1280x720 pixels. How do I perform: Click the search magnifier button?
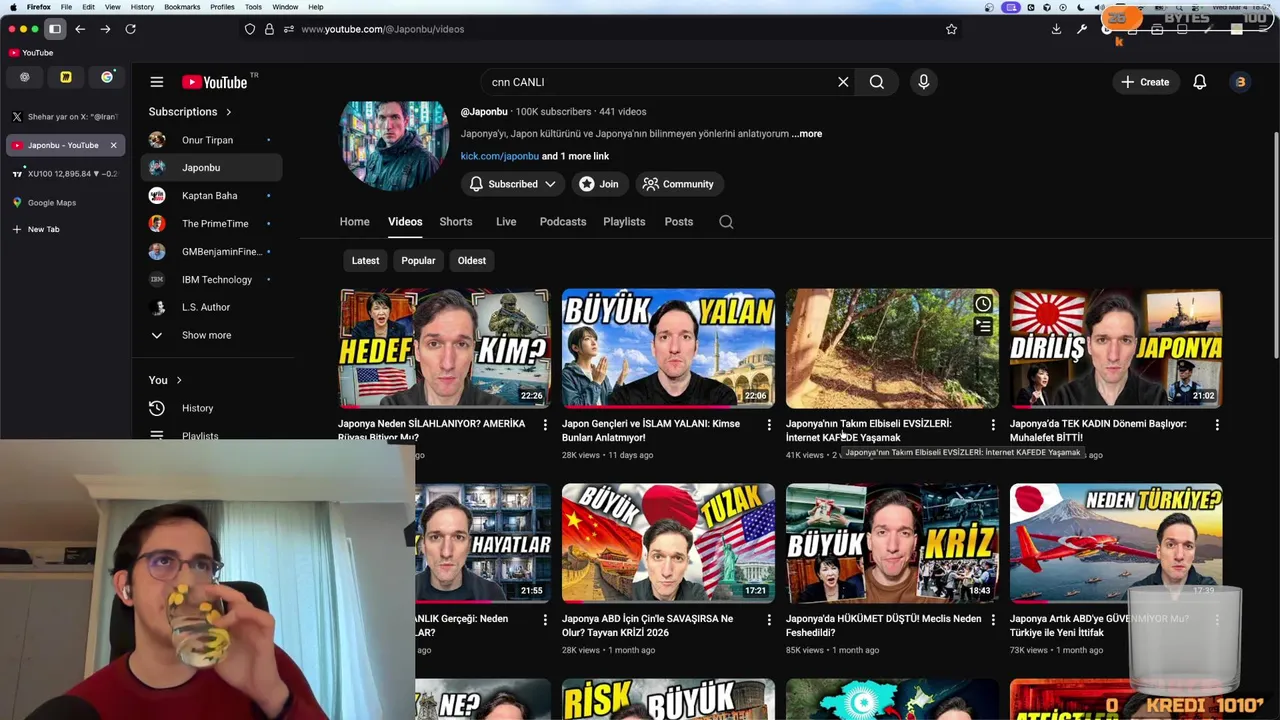[x=877, y=82]
